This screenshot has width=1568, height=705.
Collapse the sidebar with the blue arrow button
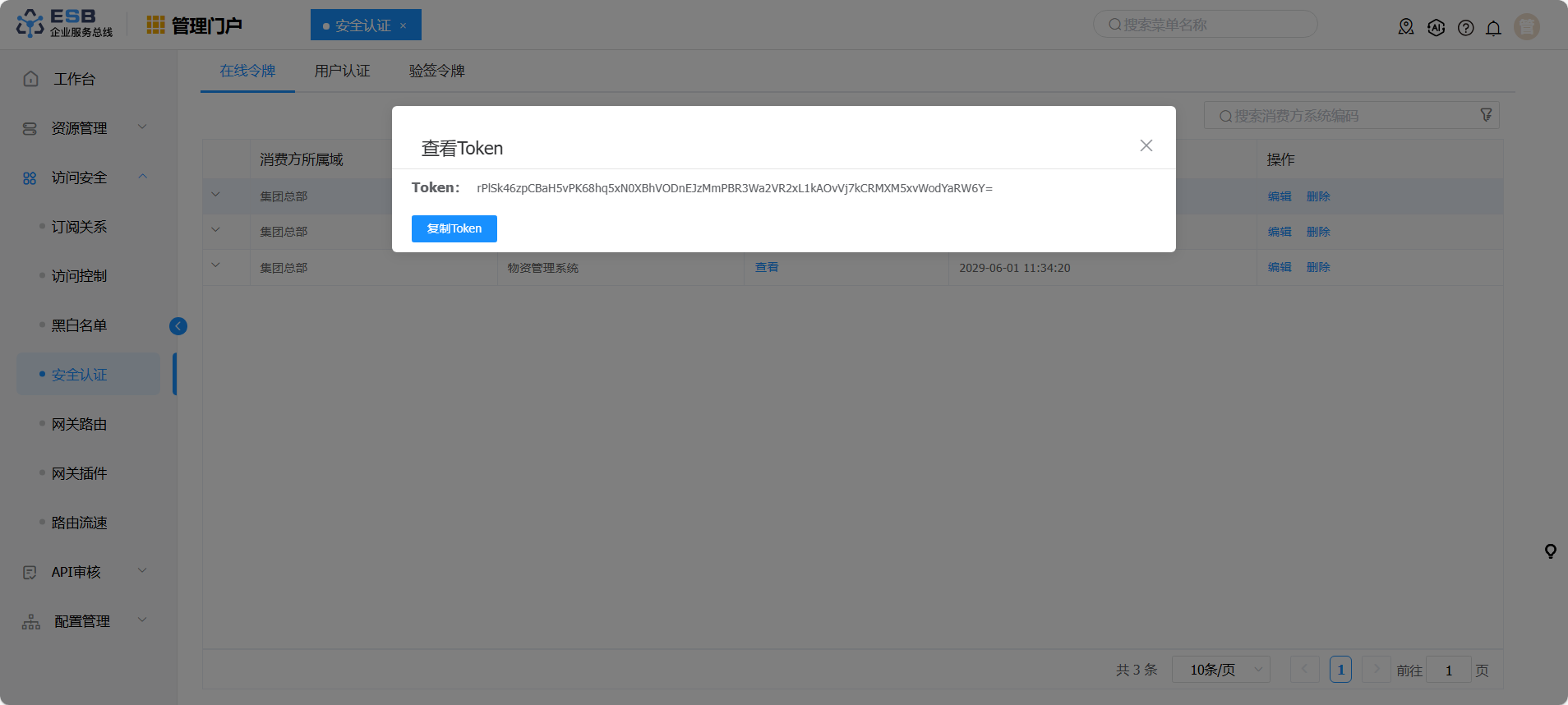click(x=178, y=326)
